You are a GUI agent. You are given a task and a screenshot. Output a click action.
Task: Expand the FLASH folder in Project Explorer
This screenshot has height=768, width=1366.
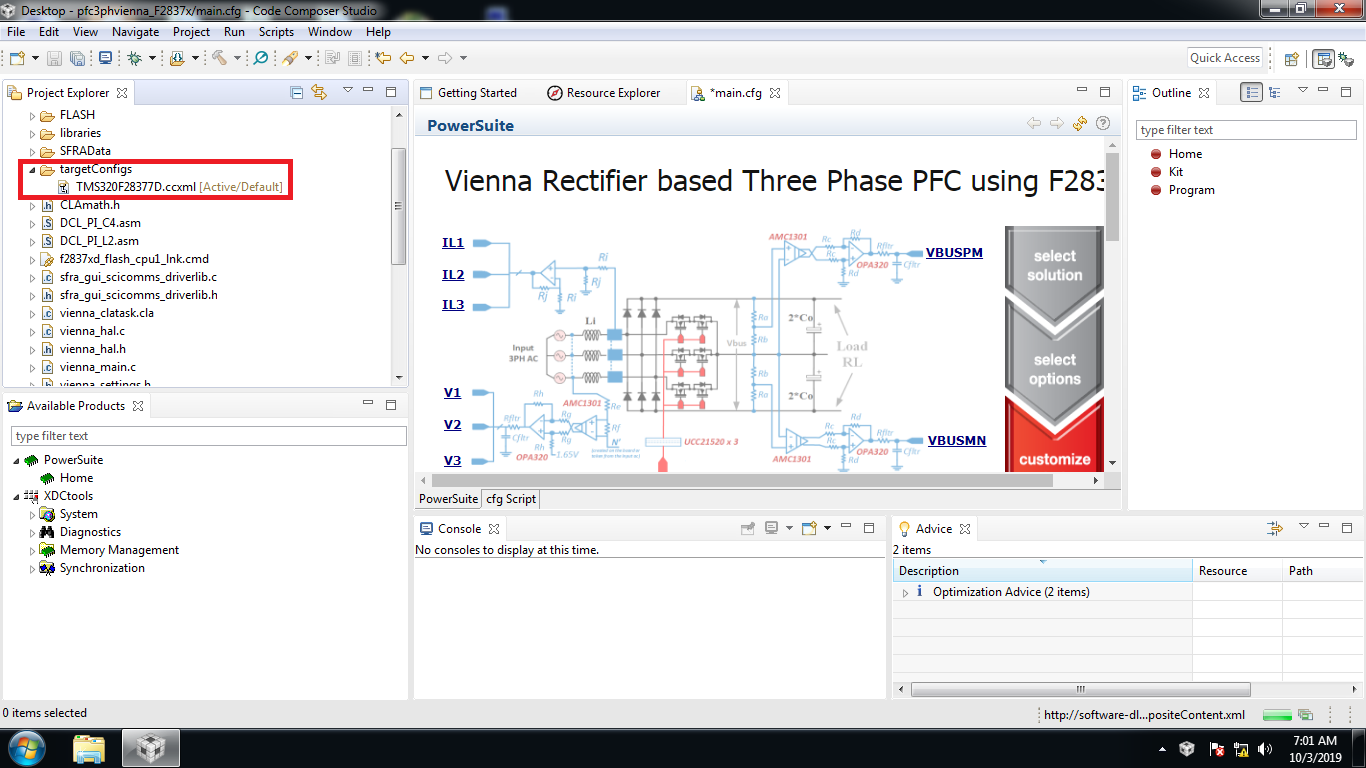[x=31, y=115]
